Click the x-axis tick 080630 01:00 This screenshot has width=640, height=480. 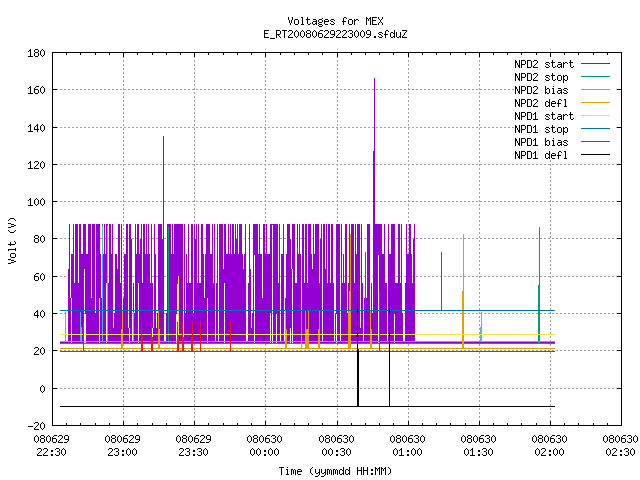pyautogui.click(x=407, y=446)
